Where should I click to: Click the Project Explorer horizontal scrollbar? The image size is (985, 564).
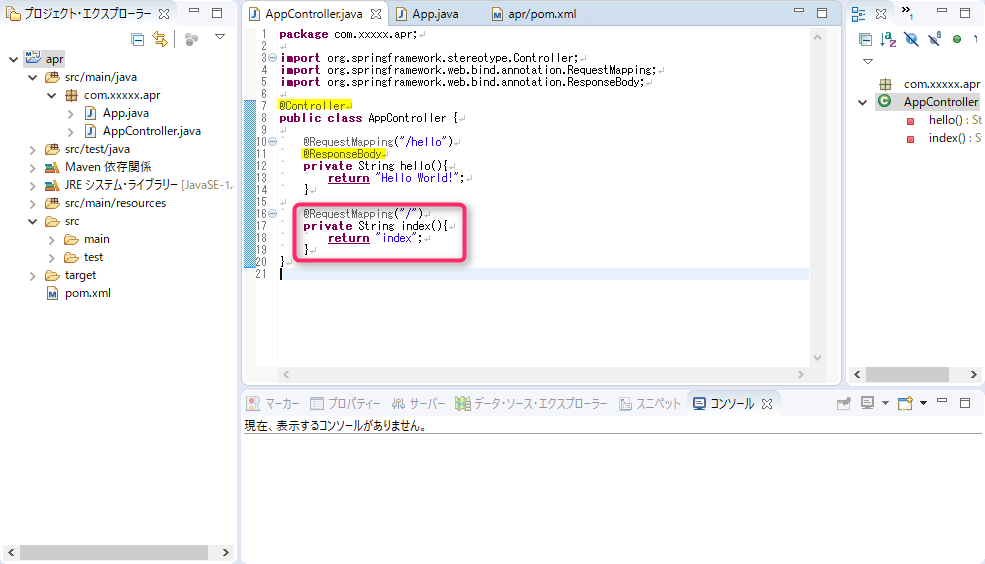coord(114,553)
